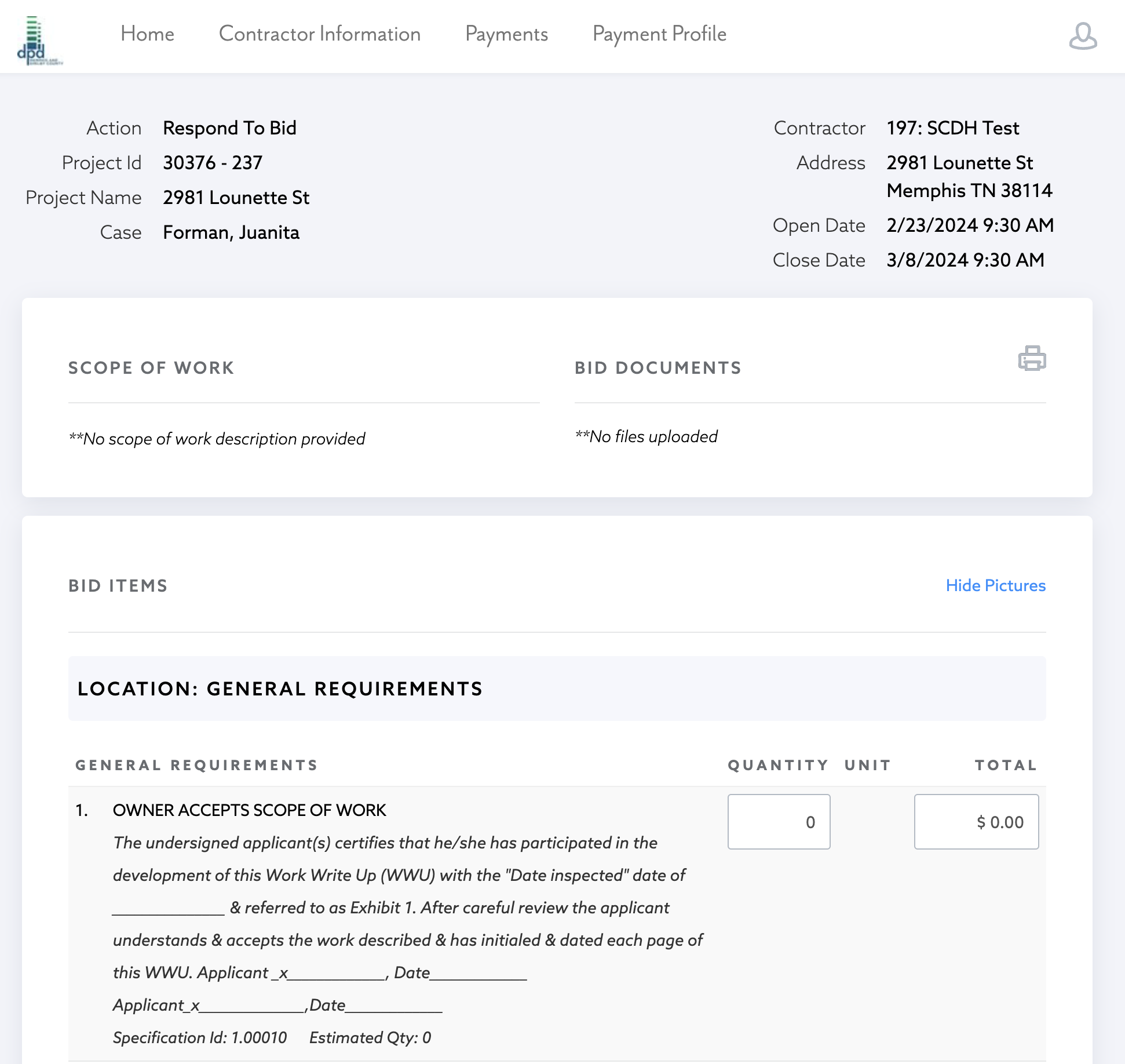
Task: Go to the Home menu item
Action: click(147, 34)
